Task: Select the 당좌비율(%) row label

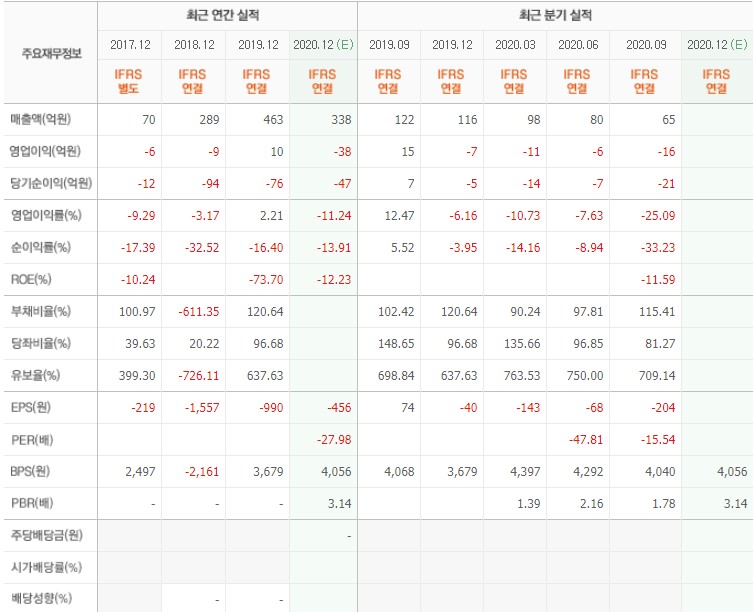Action: coord(41,344)
